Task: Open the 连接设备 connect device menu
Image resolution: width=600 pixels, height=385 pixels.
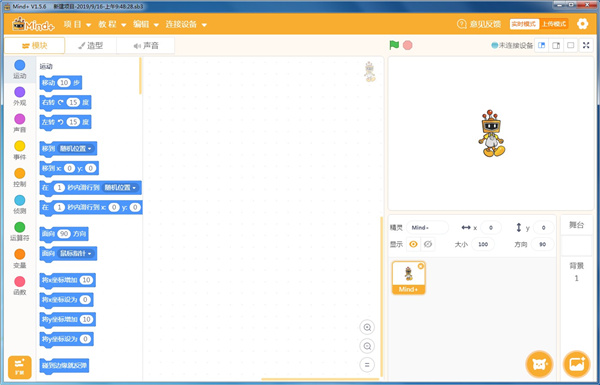Action: point(186,24)
